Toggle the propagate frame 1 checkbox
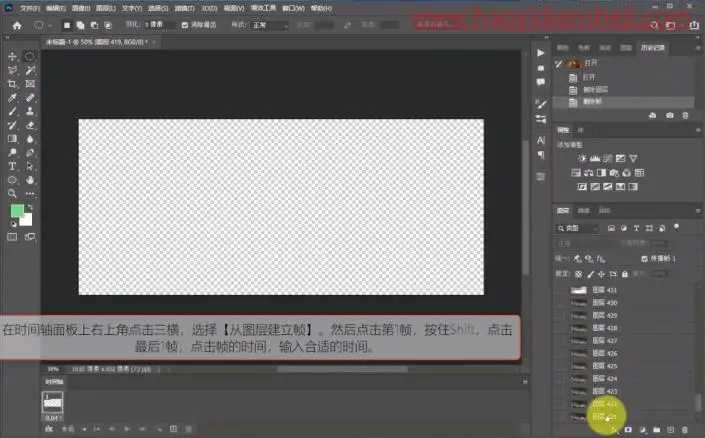This screenshot has width=705, height=438. tap(644, 259)
